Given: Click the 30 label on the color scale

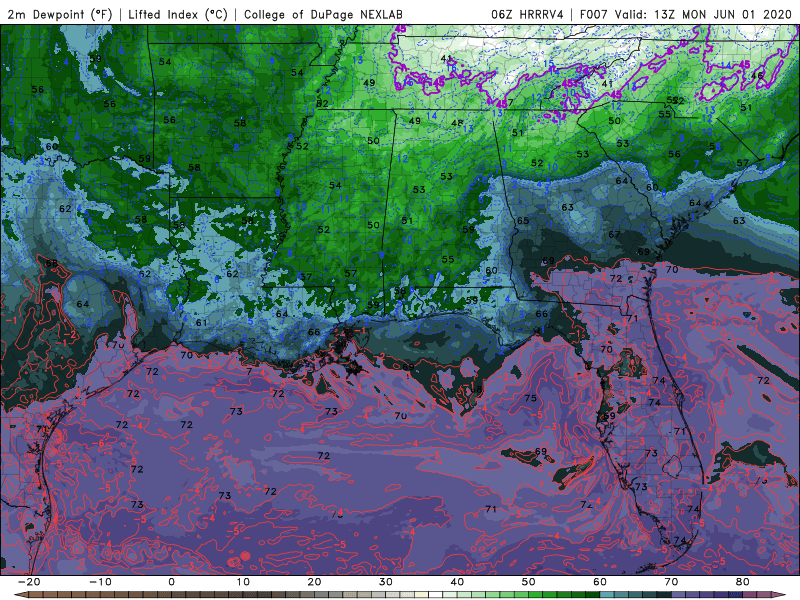Looking at the screenshot, I should pos(386,582).
